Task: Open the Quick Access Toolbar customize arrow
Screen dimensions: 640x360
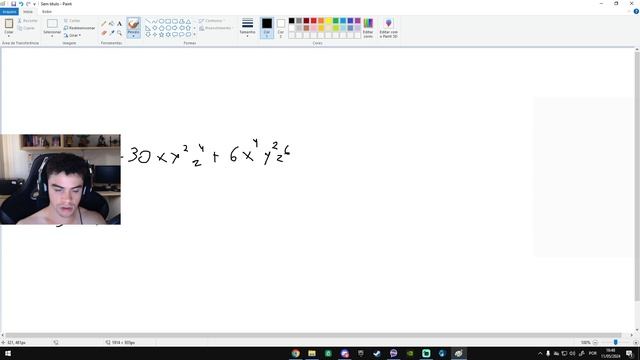Action: coord(34,4)
